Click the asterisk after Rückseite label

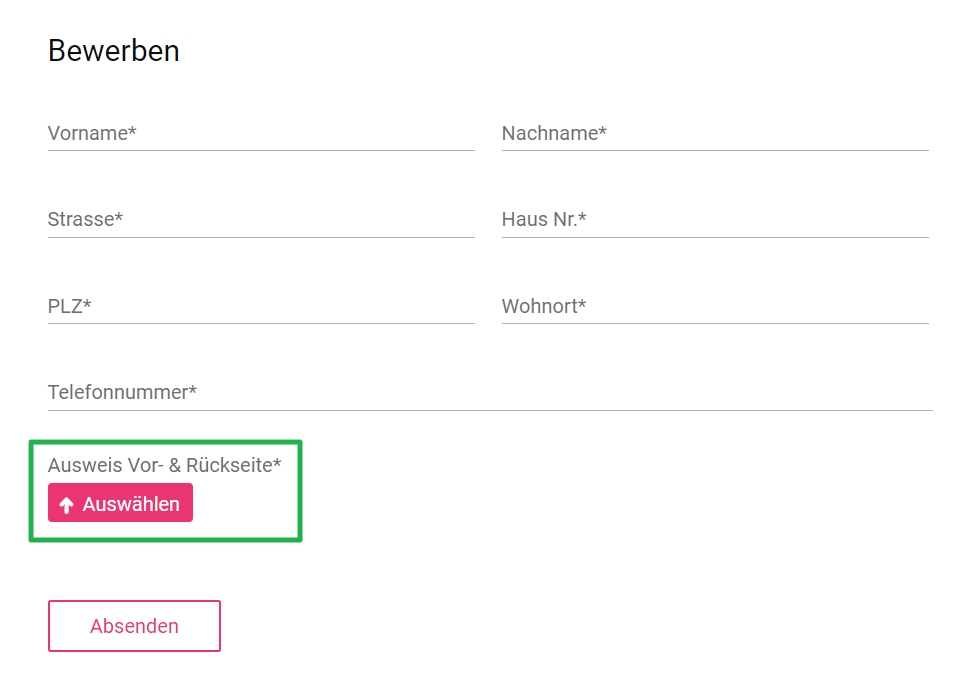(x=277, y=461)
